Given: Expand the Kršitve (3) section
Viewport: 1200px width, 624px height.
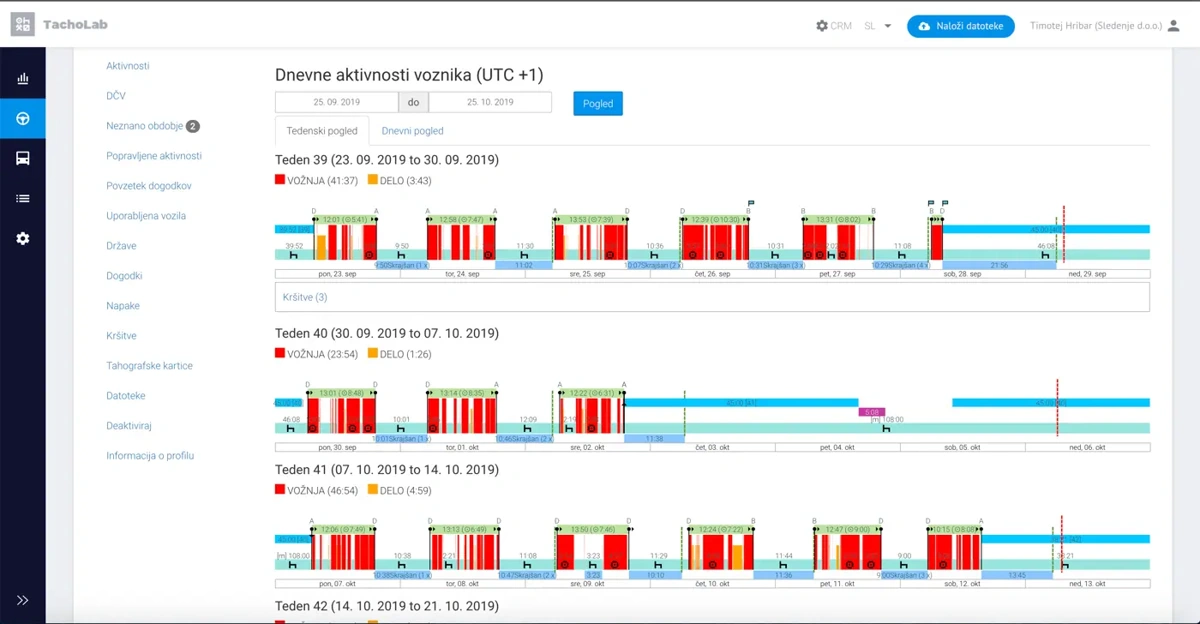Looking at the screenshot, I should (712, 297).
